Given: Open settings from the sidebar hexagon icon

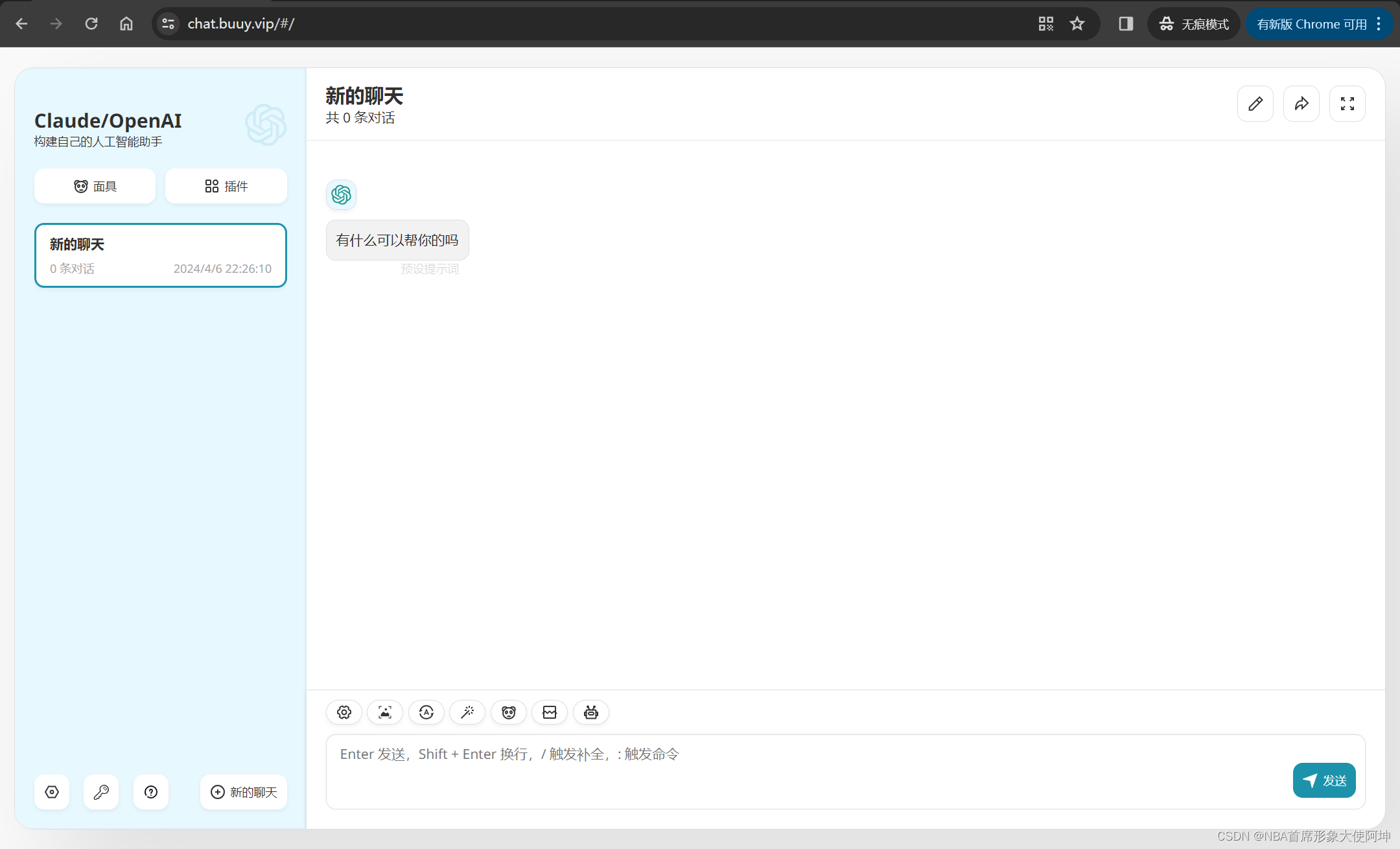Looking at the screenshot, I should tap(52, 792).
